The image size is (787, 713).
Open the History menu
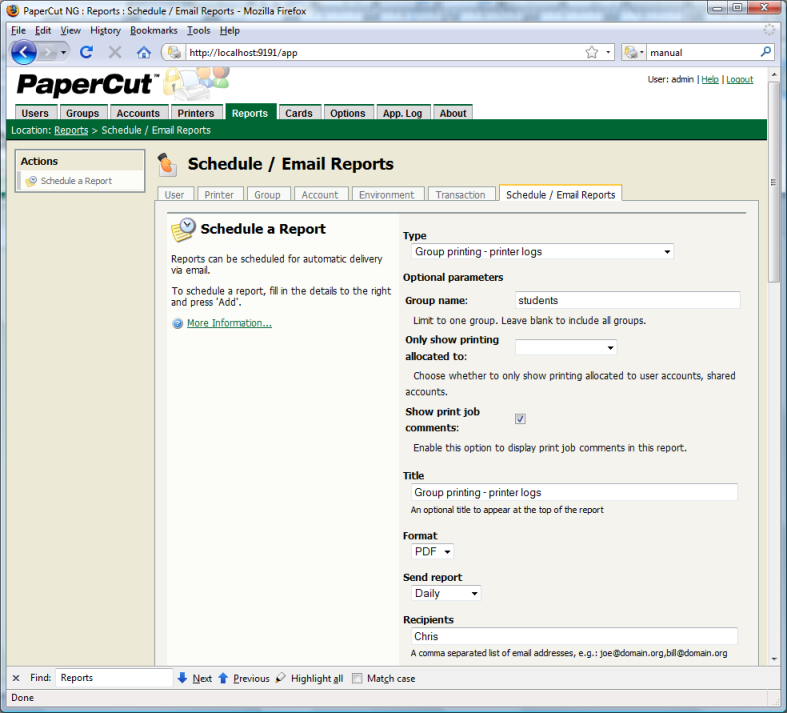click(105, 31)
